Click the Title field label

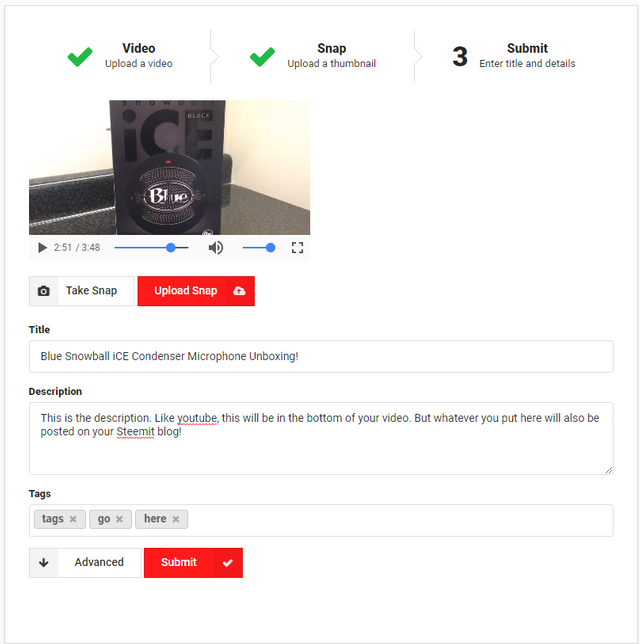pos(39,330)
